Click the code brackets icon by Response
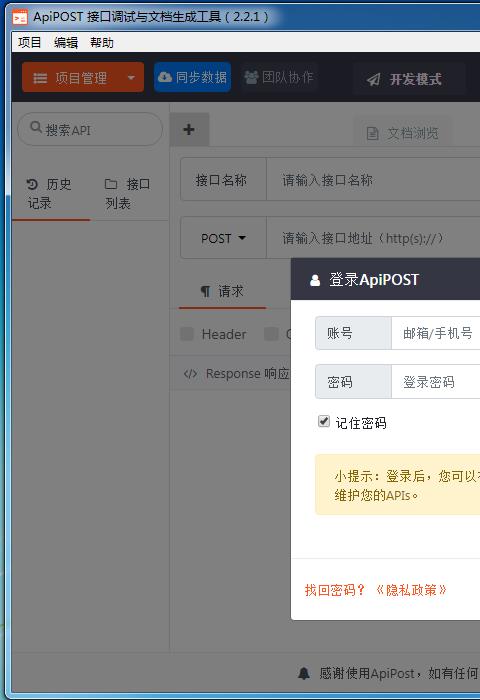The width and height of the screenshot is (480, 700). point(190,374)
